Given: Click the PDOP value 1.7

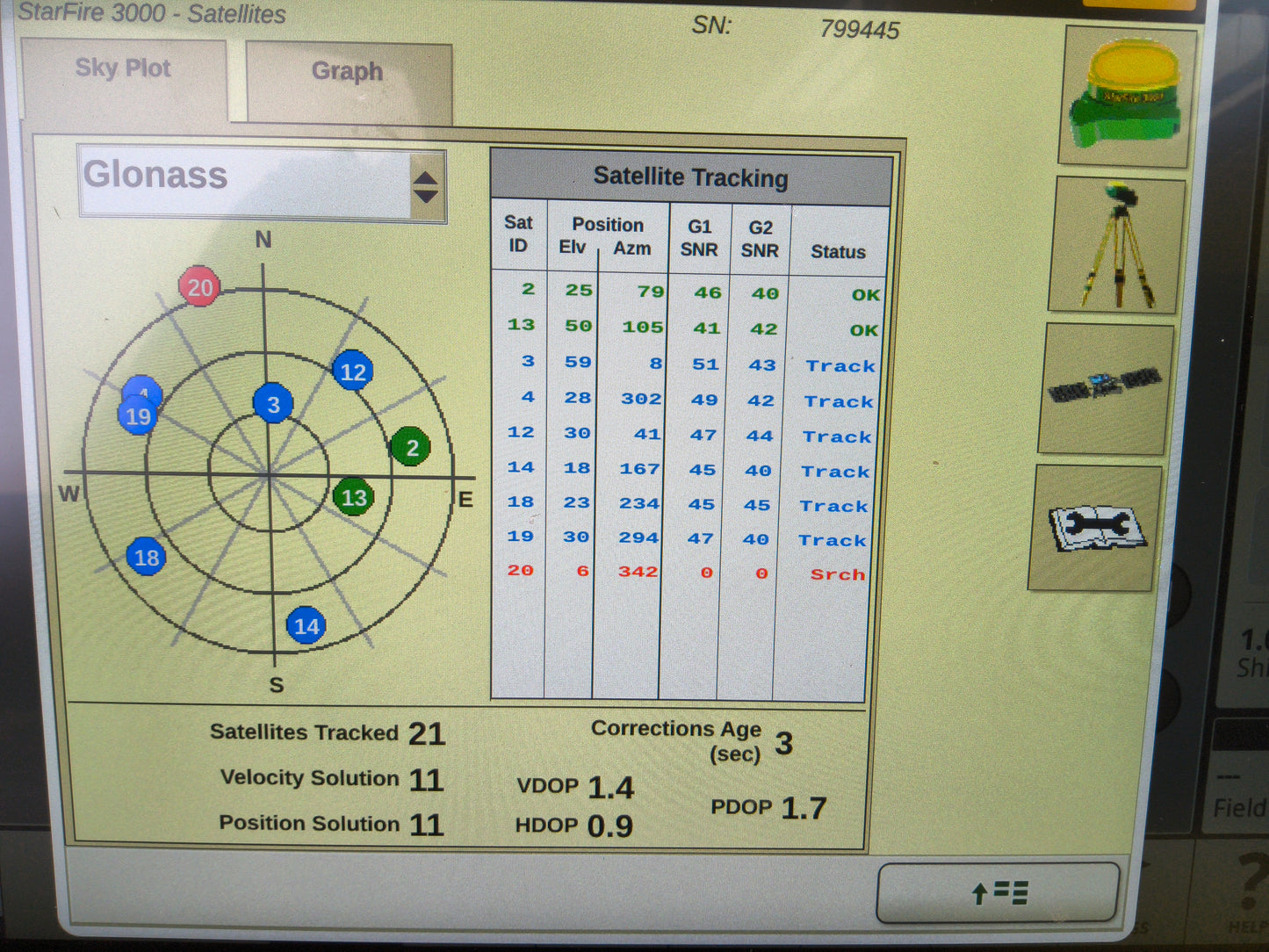Looking at the screenshot, I should click(x=804, y=808).
